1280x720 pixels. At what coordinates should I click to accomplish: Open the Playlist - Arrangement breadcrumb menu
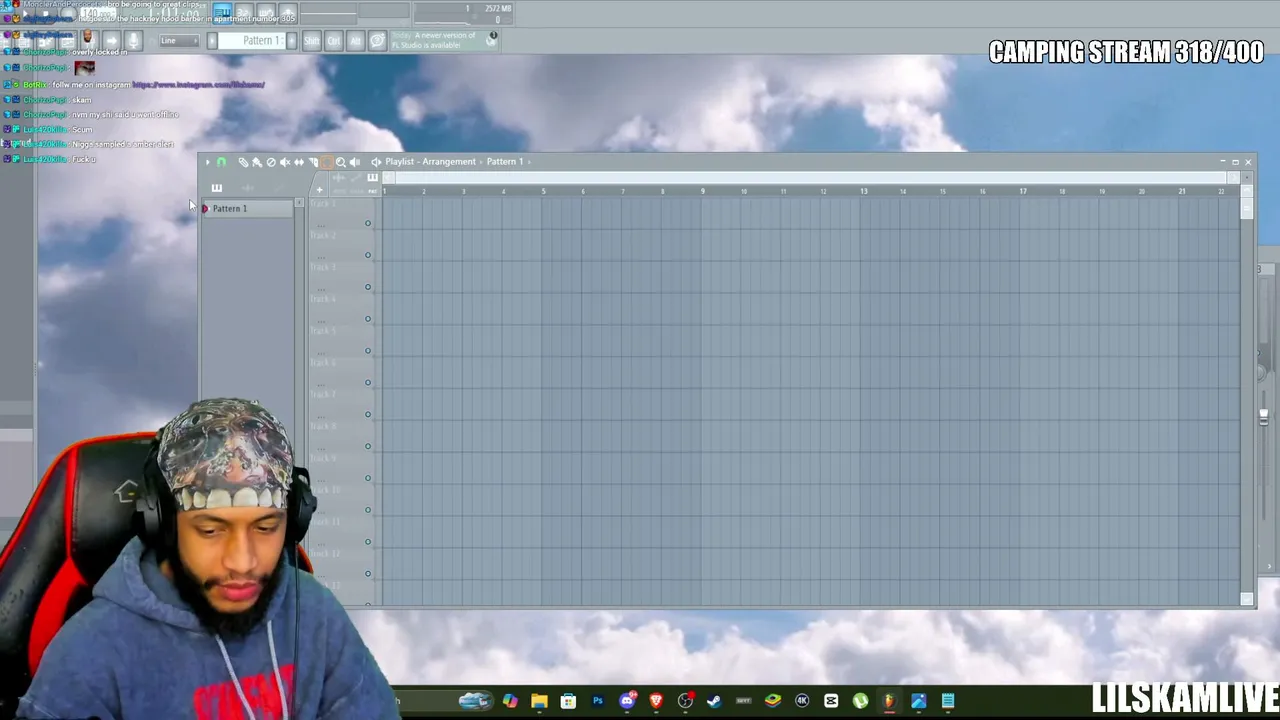click(430, 162)
